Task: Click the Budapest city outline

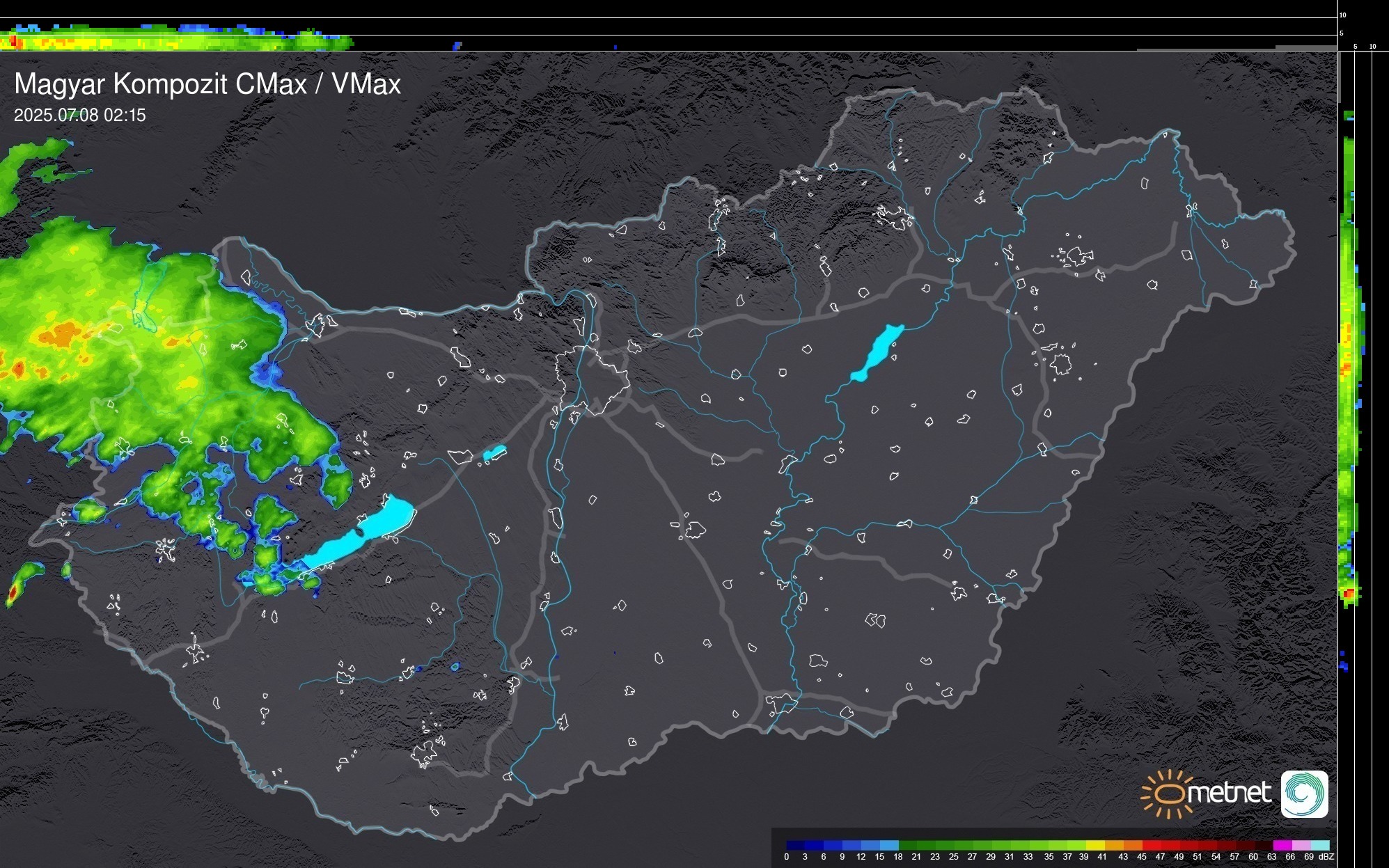Action: click(592, 379)
